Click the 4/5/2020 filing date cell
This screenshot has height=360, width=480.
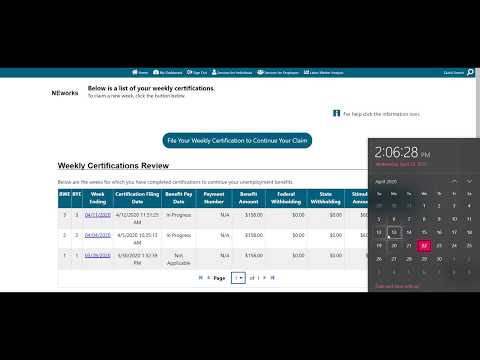(137, 239)
